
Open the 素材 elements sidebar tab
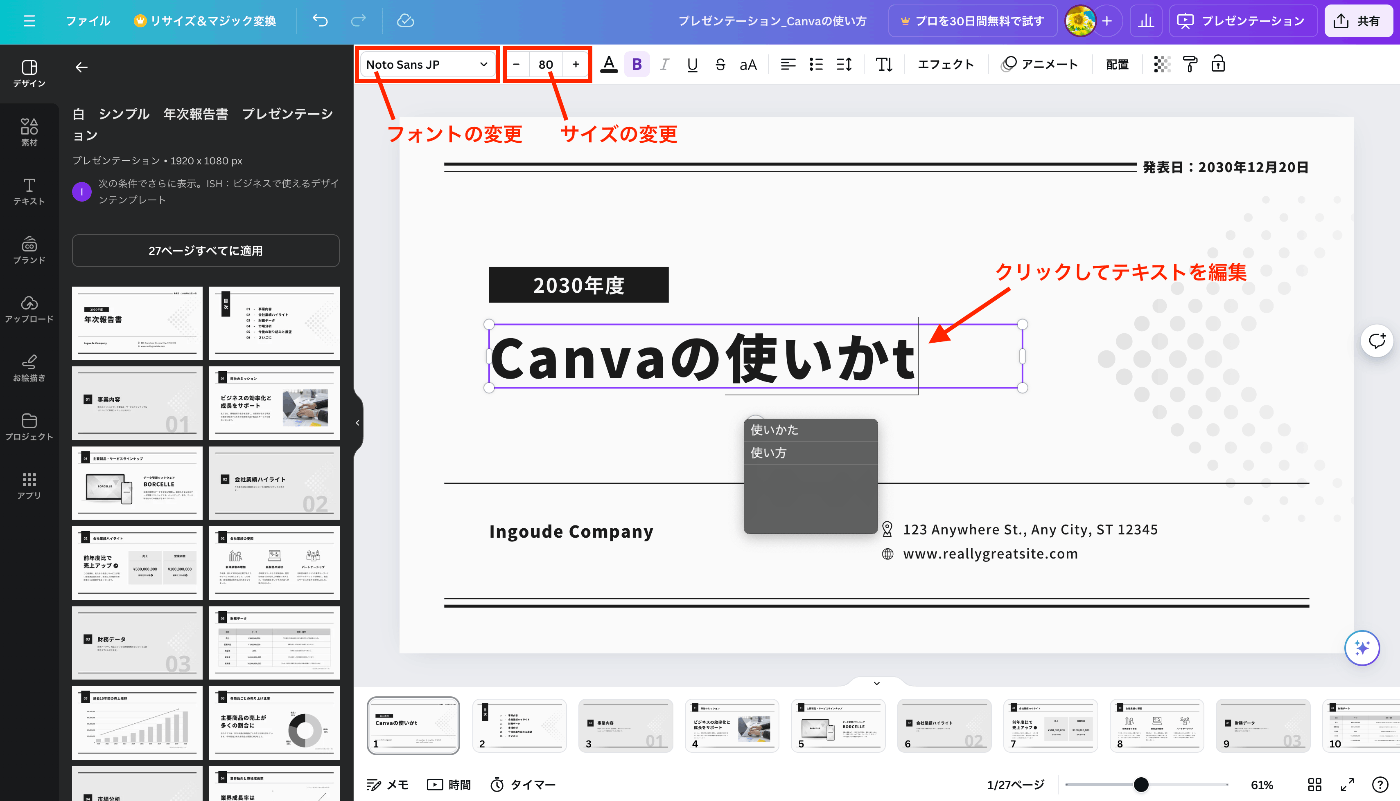click(29, 132)
